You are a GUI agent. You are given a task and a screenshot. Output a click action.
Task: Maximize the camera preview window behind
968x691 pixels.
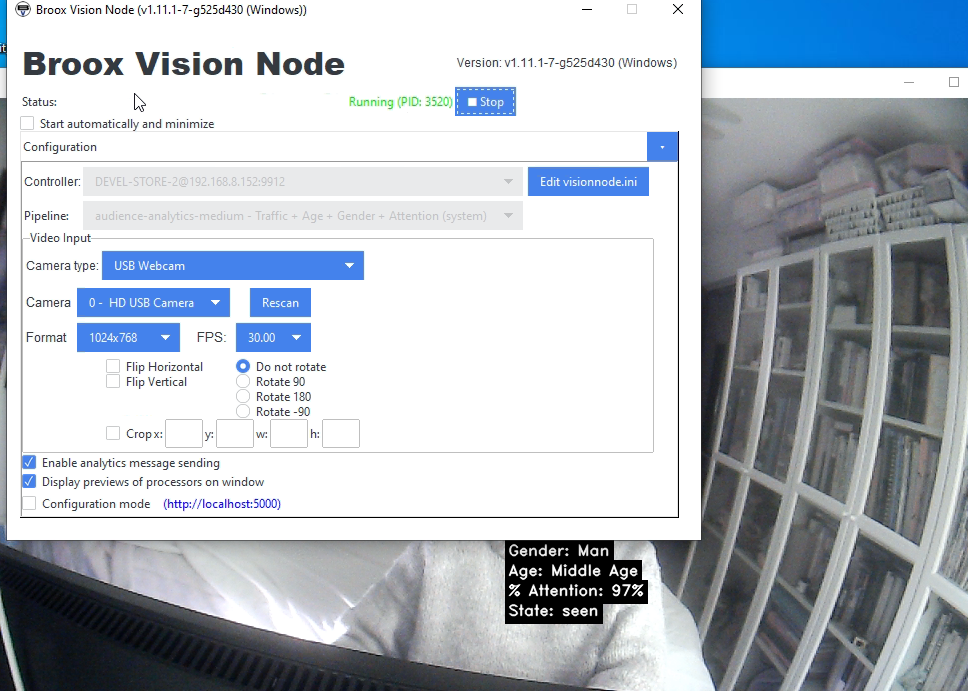pyautogui.click(x=954, y=82)
